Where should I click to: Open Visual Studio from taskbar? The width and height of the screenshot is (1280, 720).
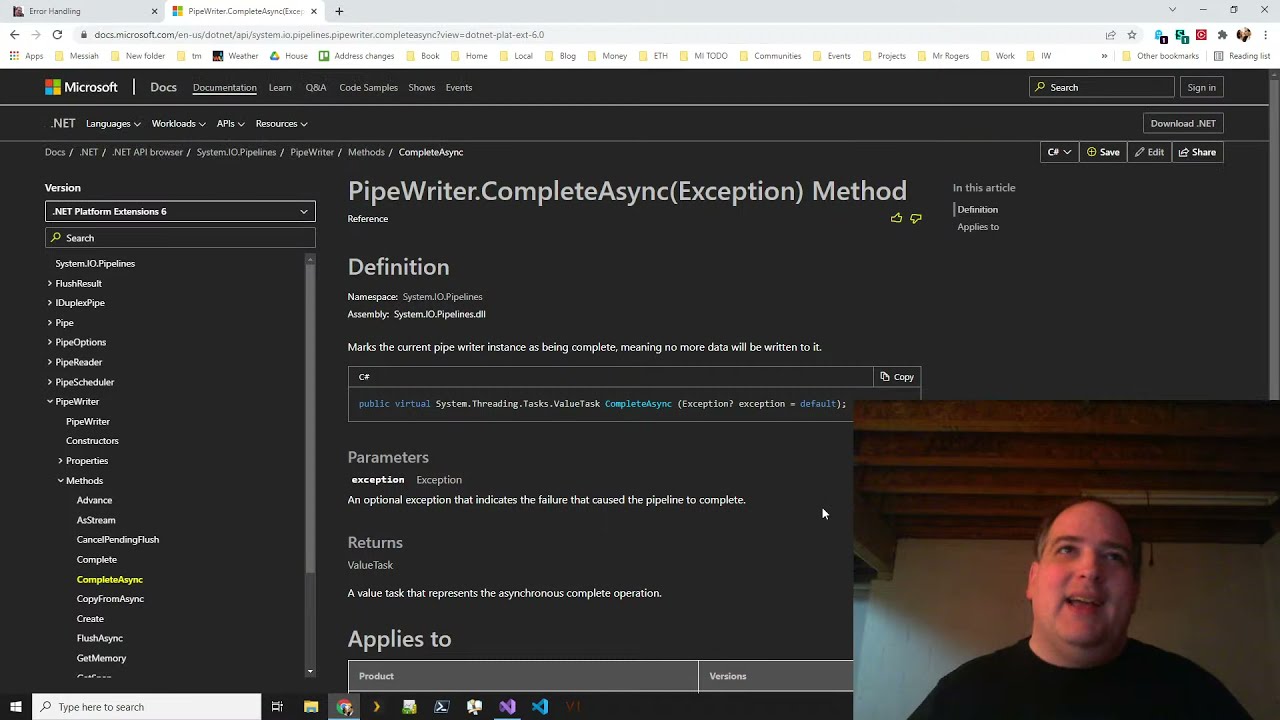pyautogui.click(x=507, y=707)
